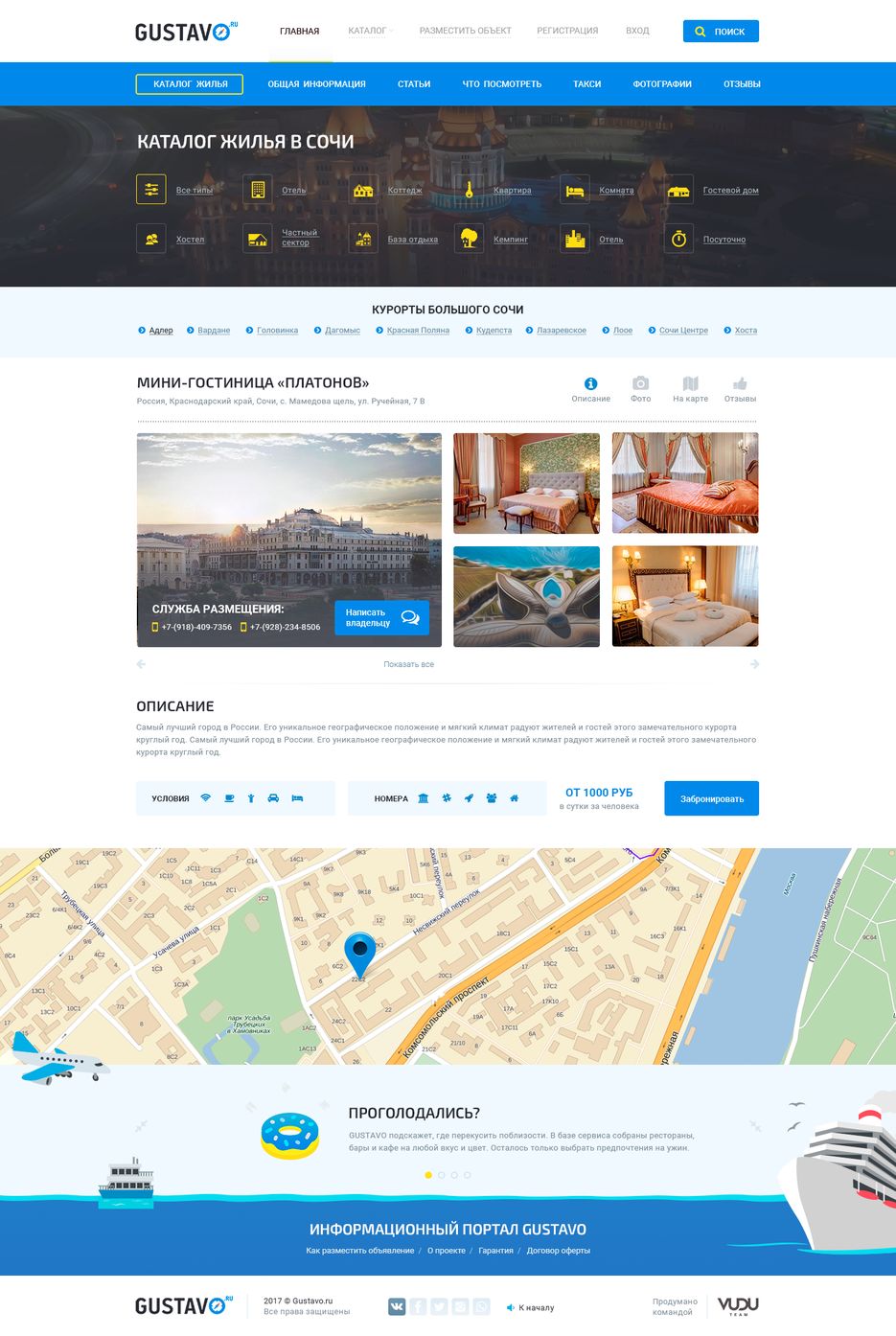Open ЧТО ПОСМОТРЕТЬ section

502,84
